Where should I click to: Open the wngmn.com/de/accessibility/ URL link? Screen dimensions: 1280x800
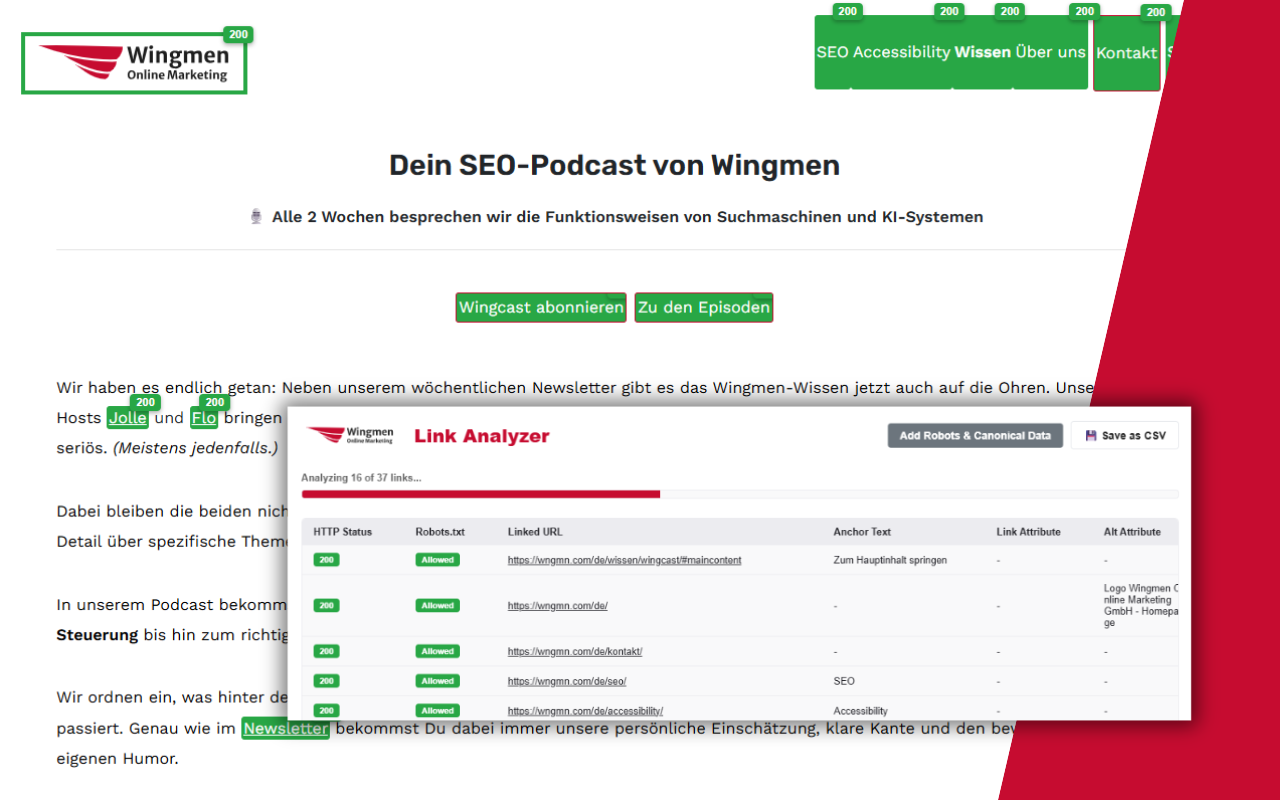pyautogui.click(x=586, y=711)
